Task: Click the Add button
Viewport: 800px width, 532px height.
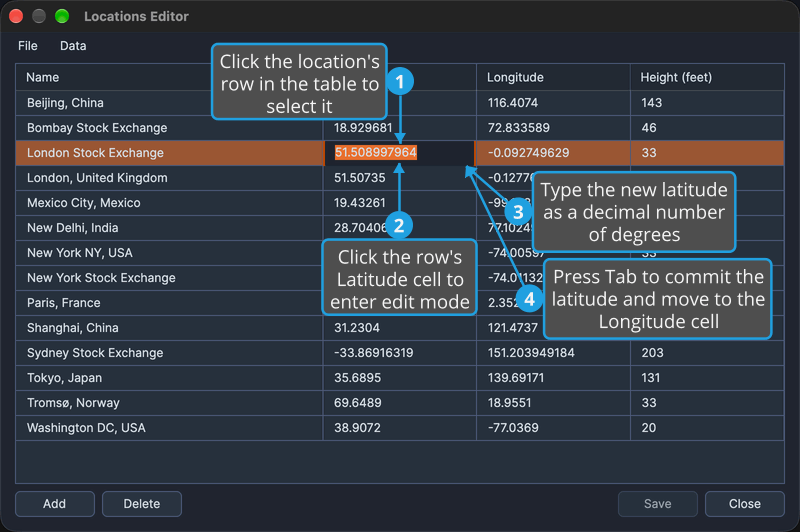Action: [x=55, y=504]
